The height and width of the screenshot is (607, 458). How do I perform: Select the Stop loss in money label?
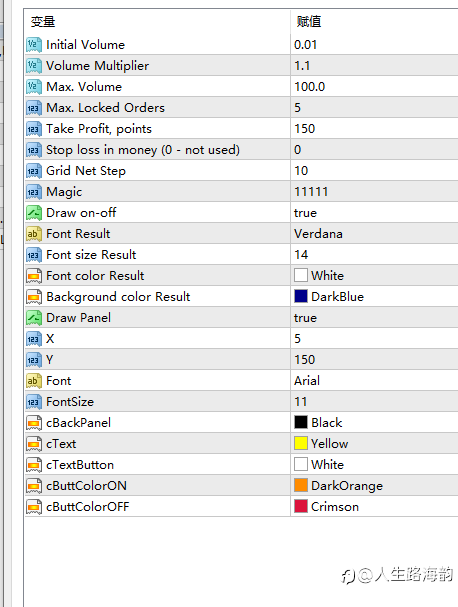click(x=143, y=150)
